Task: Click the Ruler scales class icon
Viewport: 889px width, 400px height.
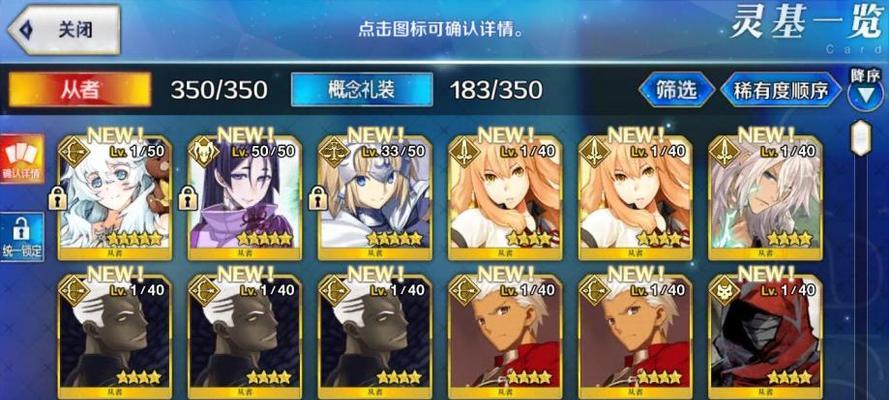Action: pyautogui.click(x=334, y=152)
